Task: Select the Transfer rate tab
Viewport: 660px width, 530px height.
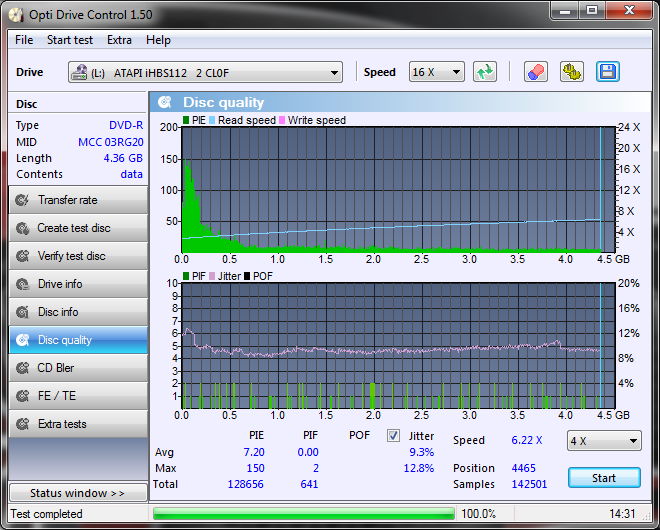Action: coord(78,200)
